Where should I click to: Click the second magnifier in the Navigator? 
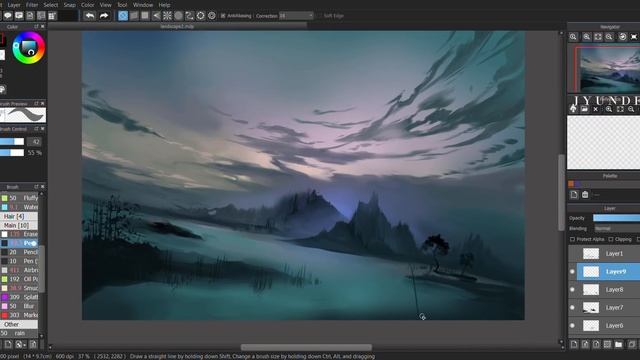(x=587, y=37)
